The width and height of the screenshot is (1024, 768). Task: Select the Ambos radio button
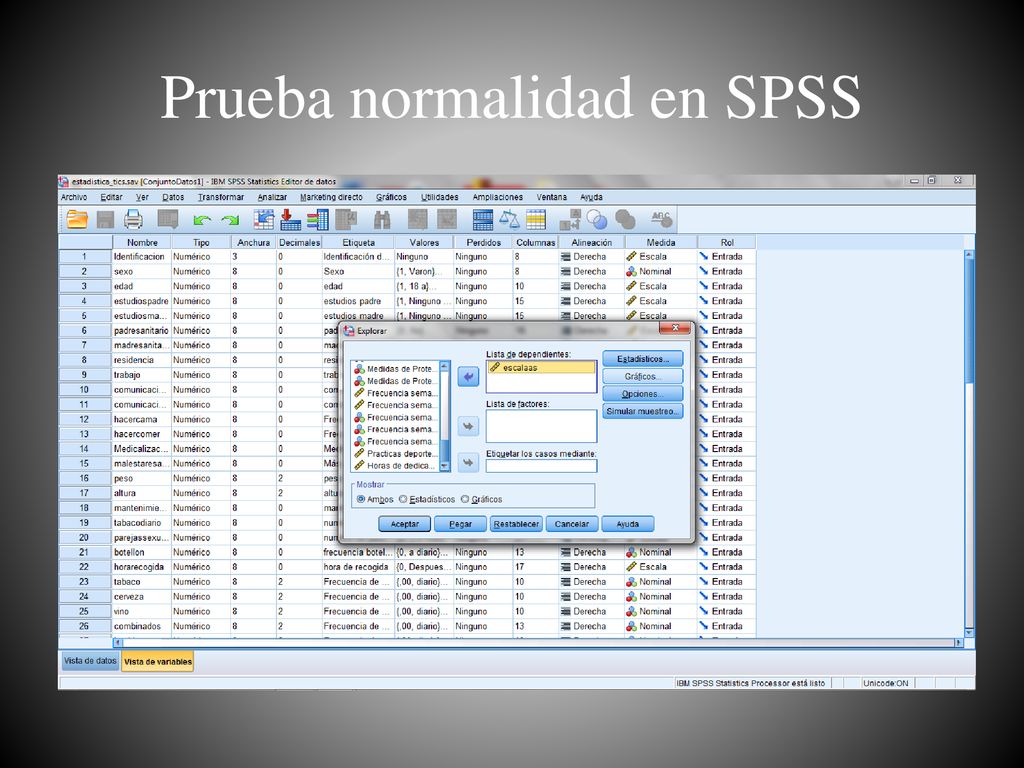coord(361,499)
